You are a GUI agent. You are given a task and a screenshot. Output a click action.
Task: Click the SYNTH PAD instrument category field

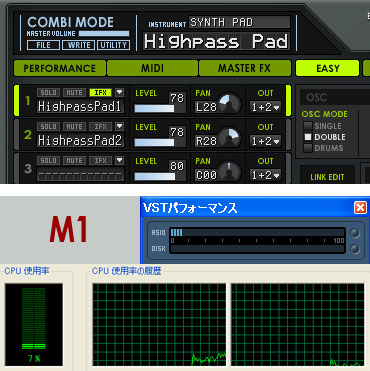pos(239,22)
